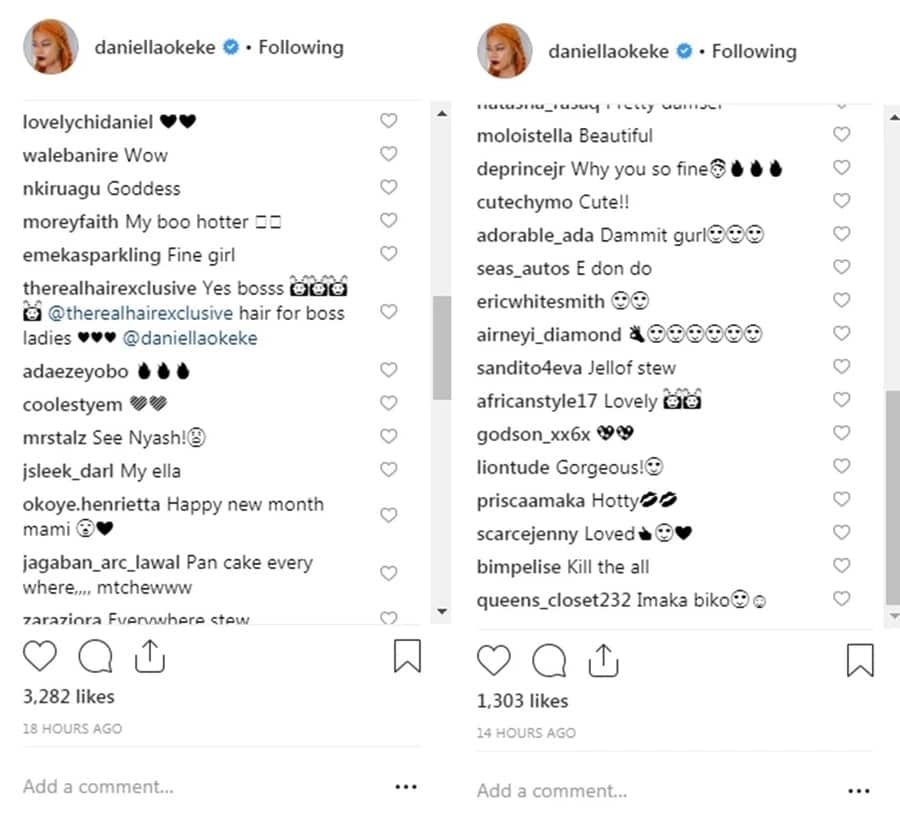Image resolution: width=900 pixels, height=820 pixels.
Task: Like nkiruagu's Goddess comment
Action: click(x=389, y=187)
